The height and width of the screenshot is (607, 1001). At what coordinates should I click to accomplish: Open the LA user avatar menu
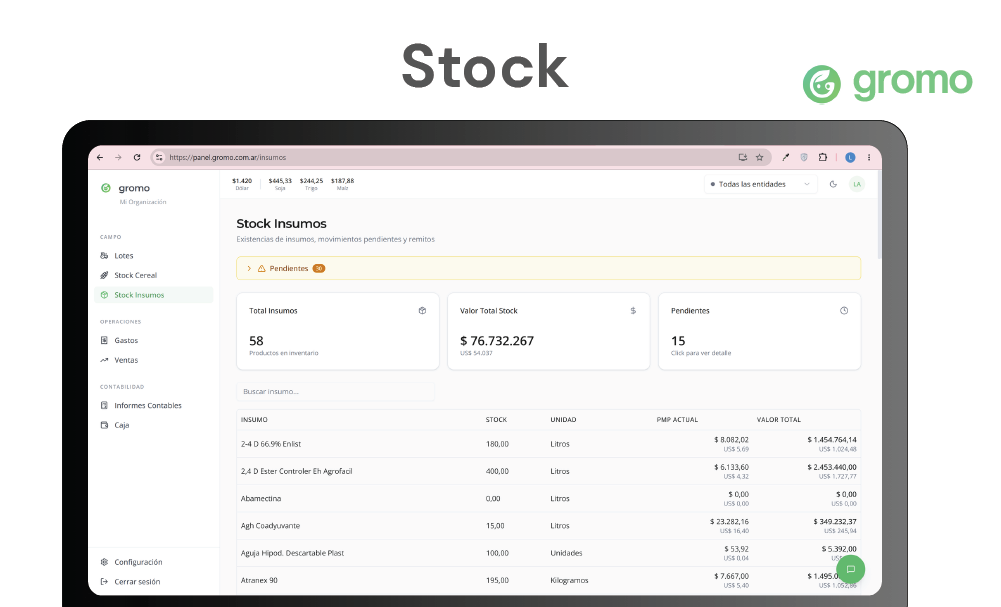(857, 184)
